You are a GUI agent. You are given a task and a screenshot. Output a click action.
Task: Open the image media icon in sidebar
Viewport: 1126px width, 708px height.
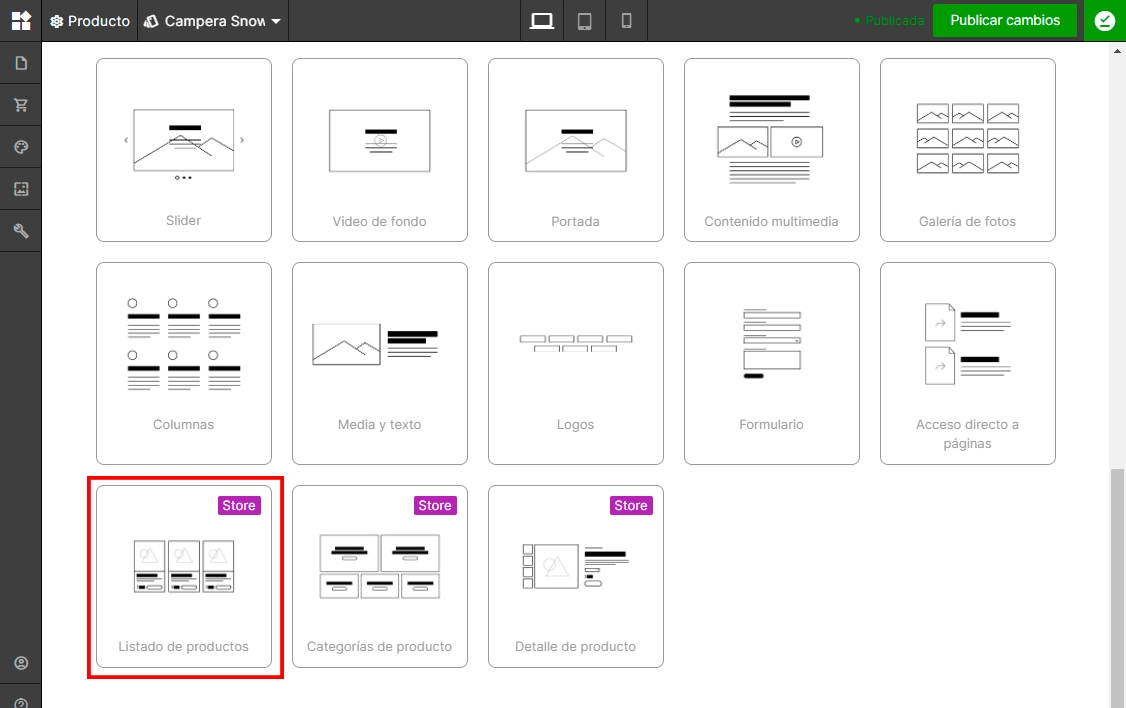(21, 189)
